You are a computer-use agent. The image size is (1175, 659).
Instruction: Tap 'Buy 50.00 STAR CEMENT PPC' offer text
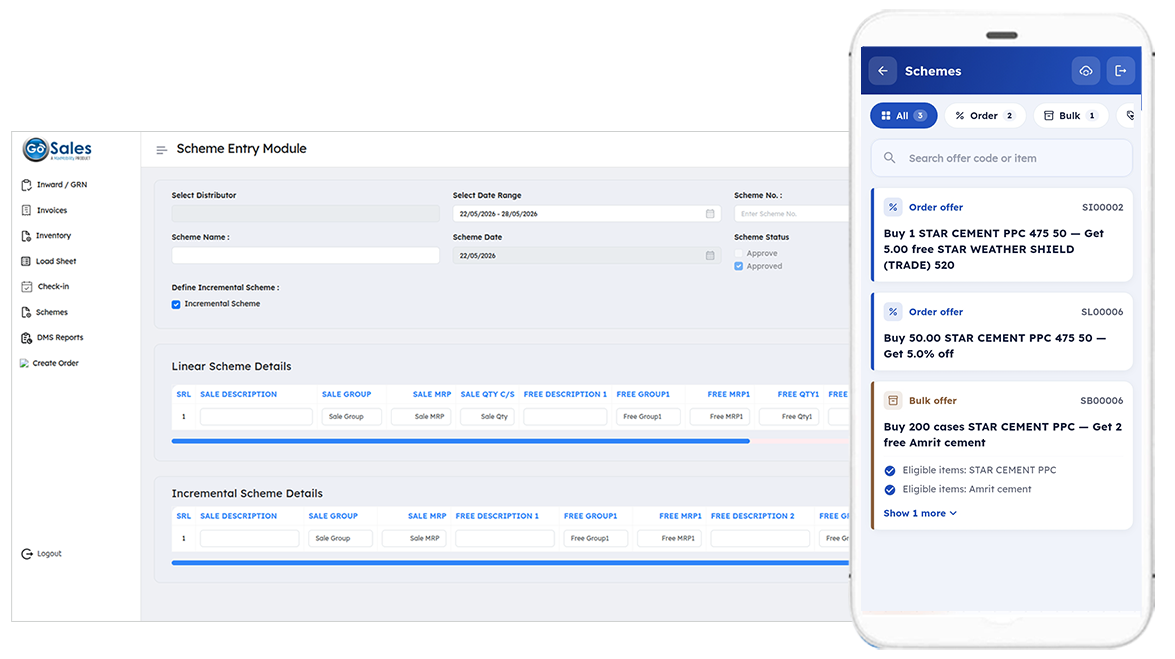pyautogui.click(x=994, y=346)
